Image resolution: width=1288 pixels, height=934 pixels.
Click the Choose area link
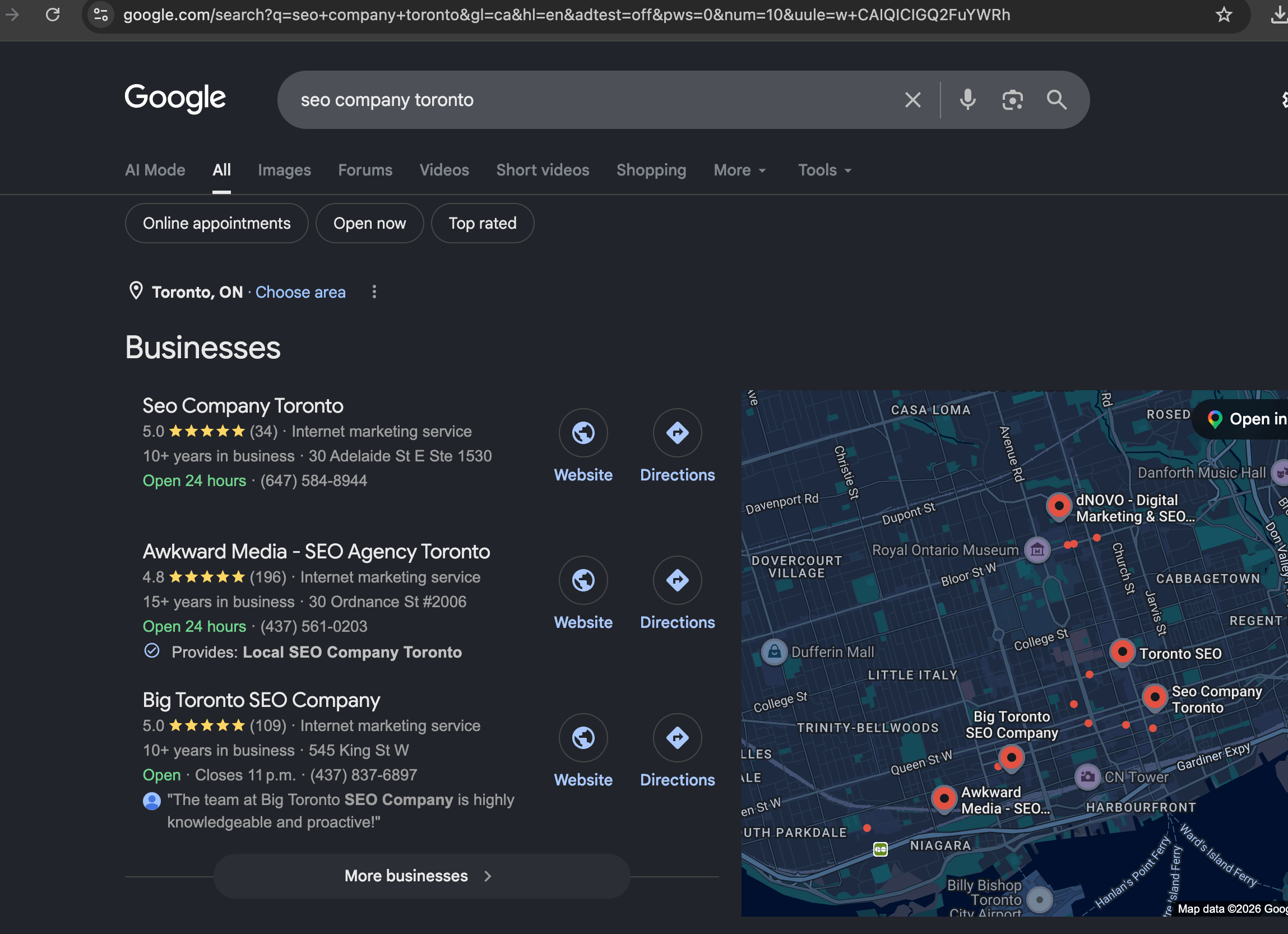300,292
